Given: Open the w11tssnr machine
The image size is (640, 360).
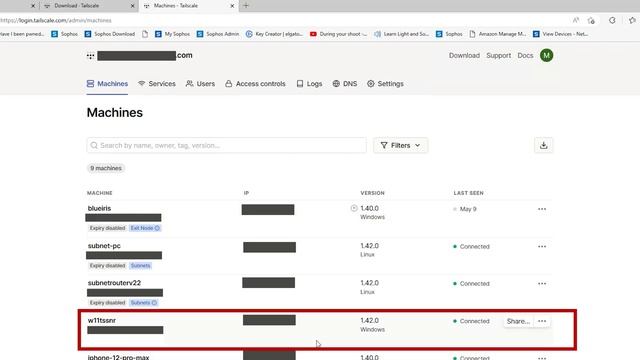Looking at the screenshot, I should 102,320.
